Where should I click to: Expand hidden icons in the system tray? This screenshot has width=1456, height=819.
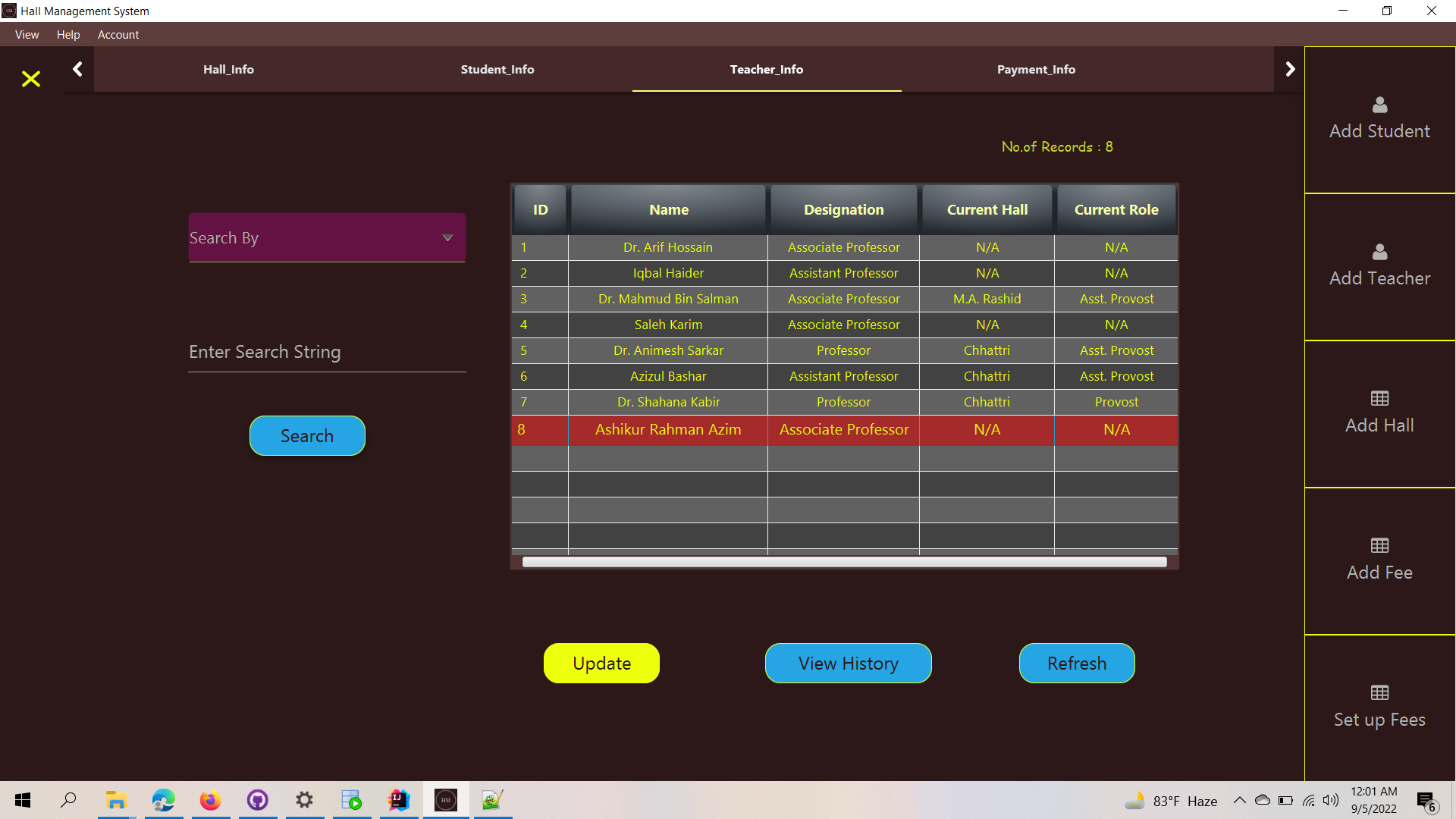tap(1239, 800)
